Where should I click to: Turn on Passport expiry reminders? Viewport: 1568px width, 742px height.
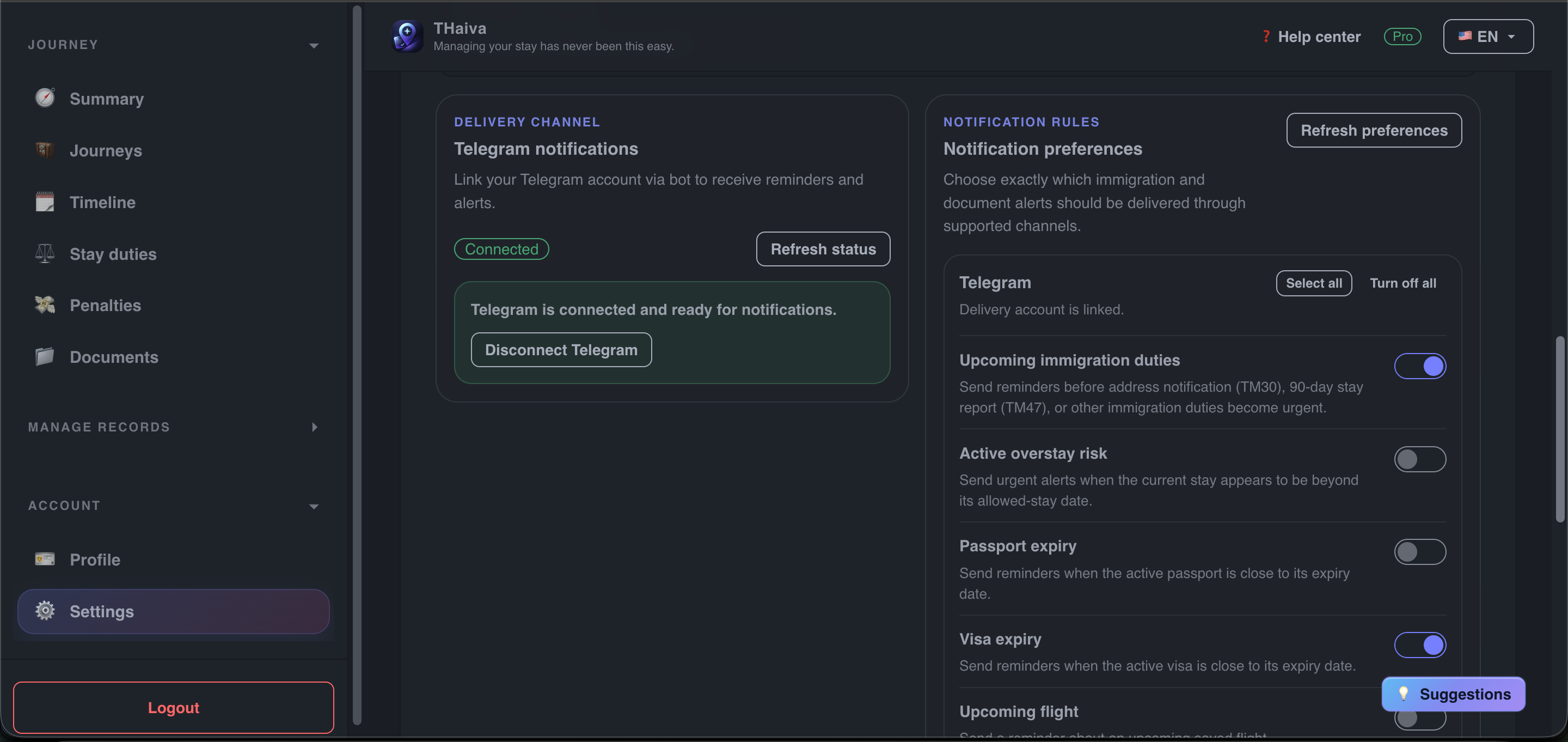[1419, 551]
